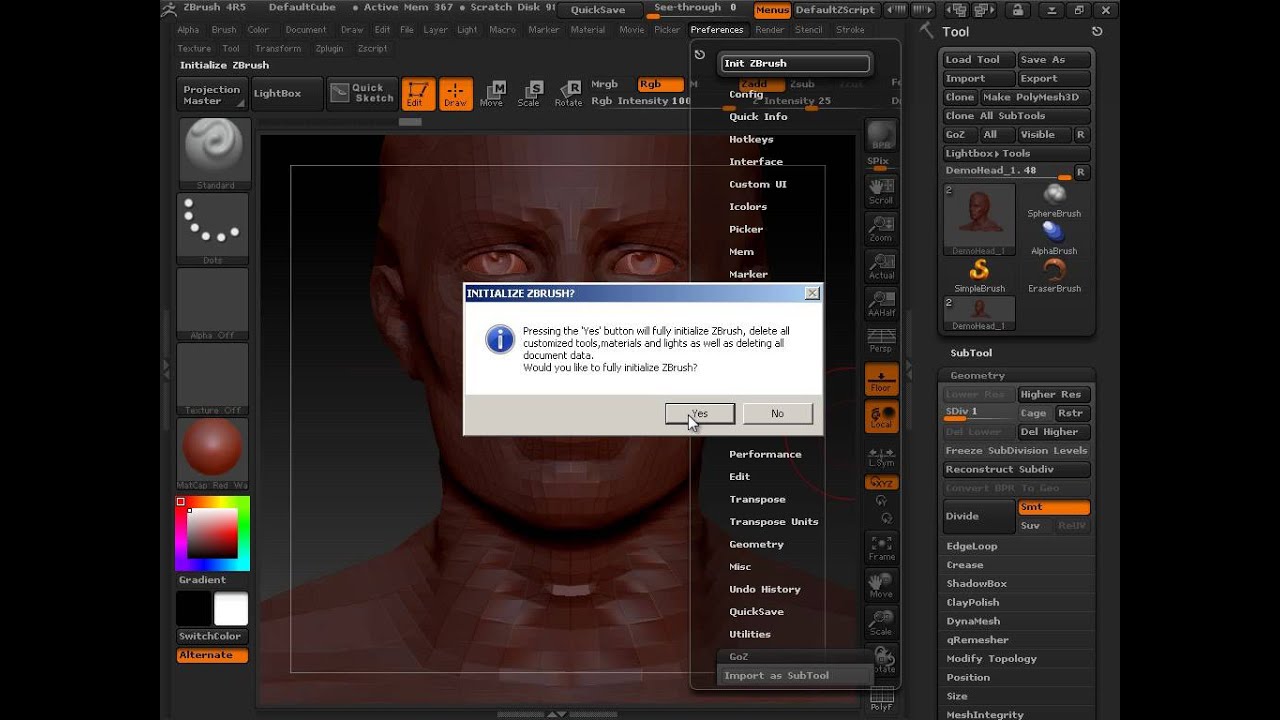Click the Init ZBrush button
Screen dimensions: 1280x720
point(795,63)
